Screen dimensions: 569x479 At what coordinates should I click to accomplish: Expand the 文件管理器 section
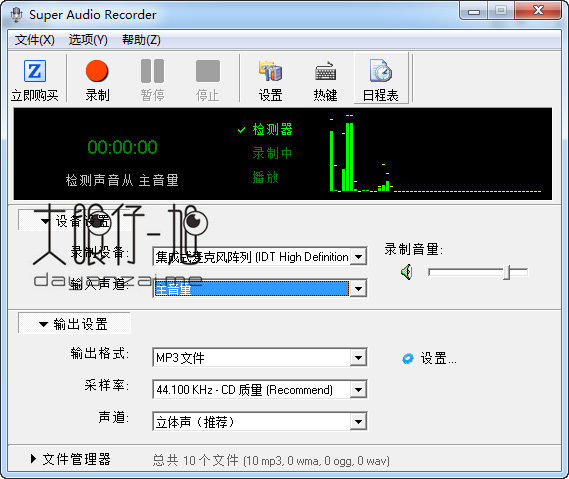click(x=71, y=459)
